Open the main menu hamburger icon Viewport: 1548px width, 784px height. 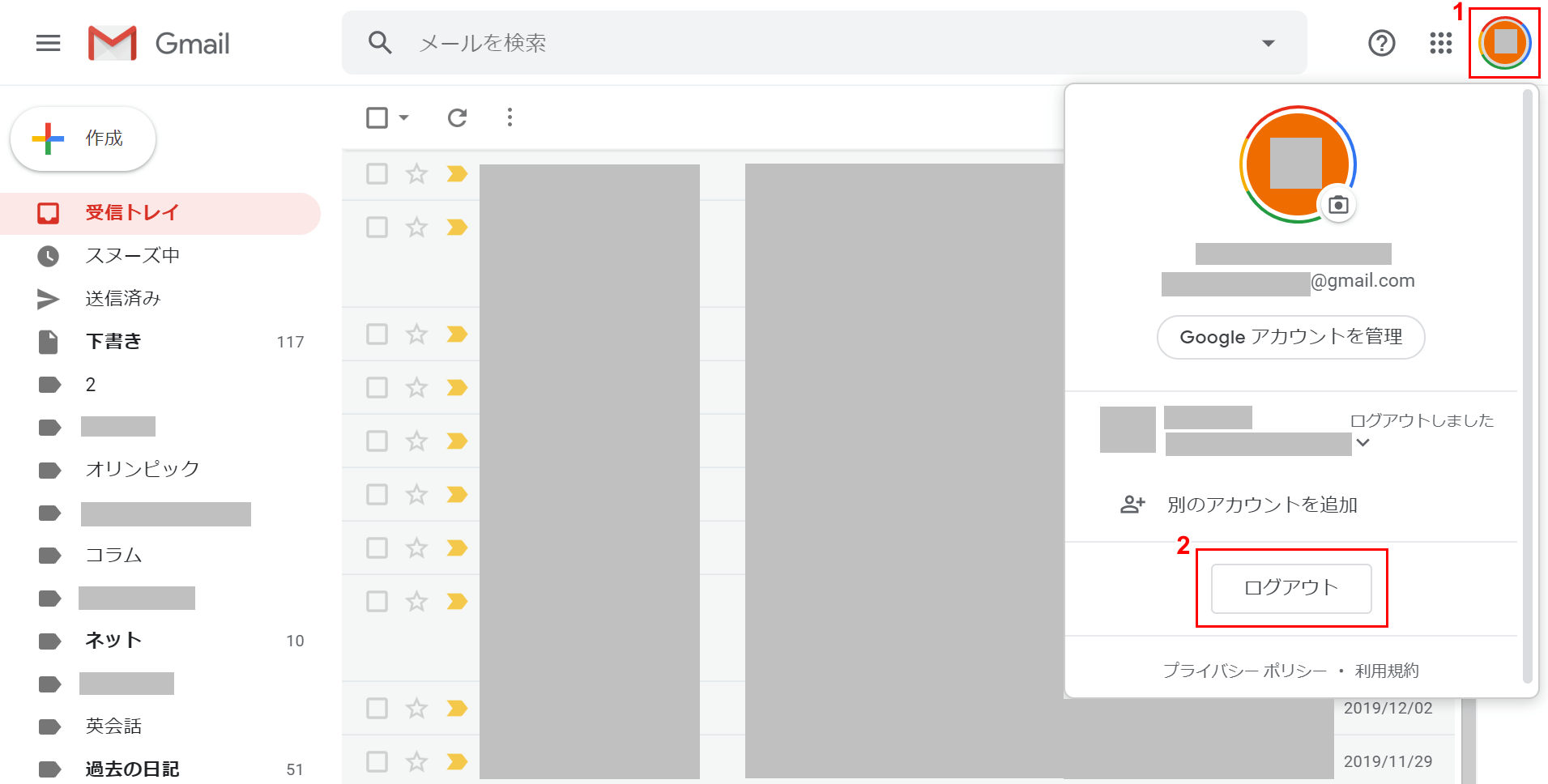(49, 43)
